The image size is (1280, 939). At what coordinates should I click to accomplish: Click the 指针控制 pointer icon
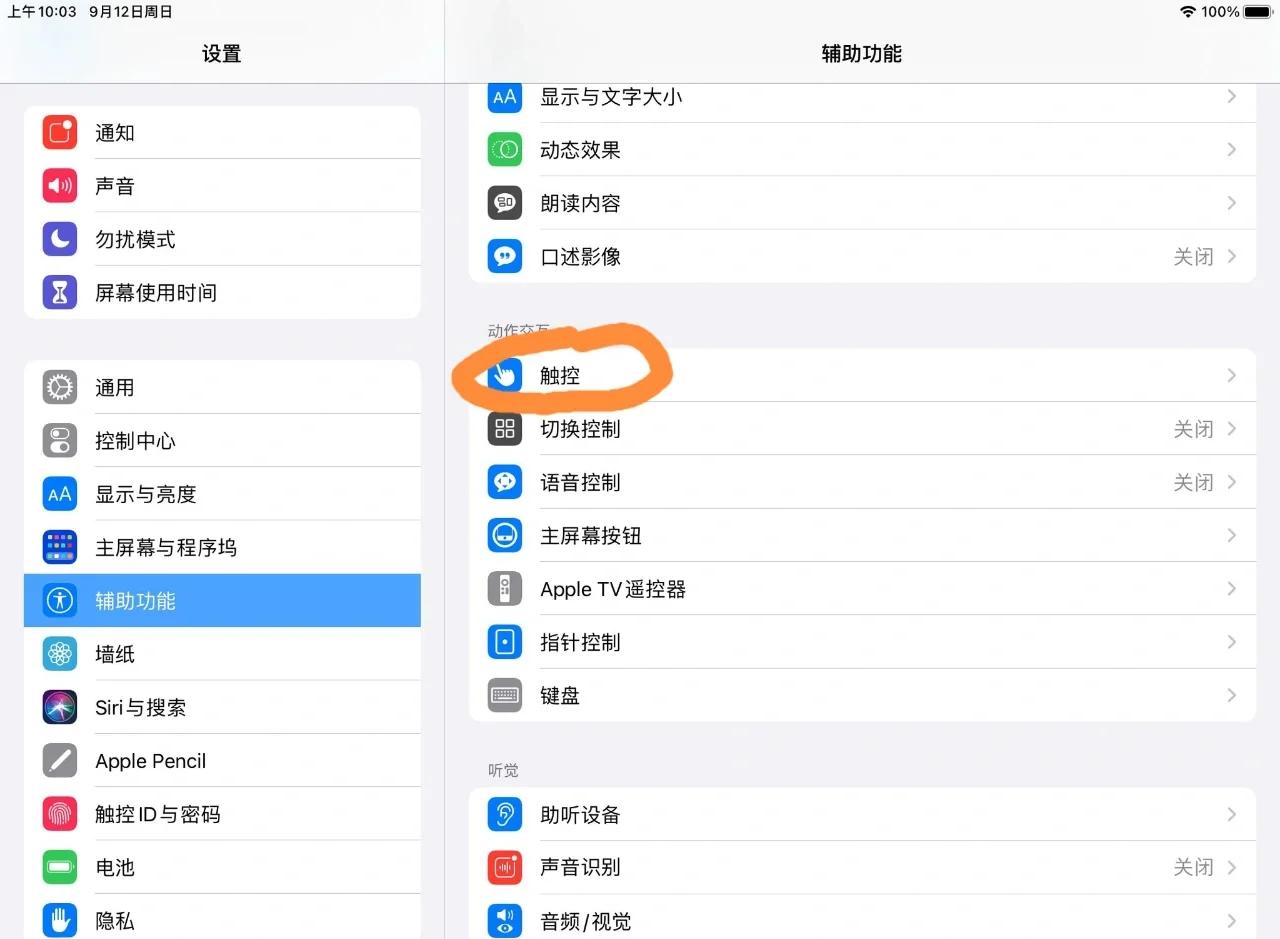(x=504, y=642)
